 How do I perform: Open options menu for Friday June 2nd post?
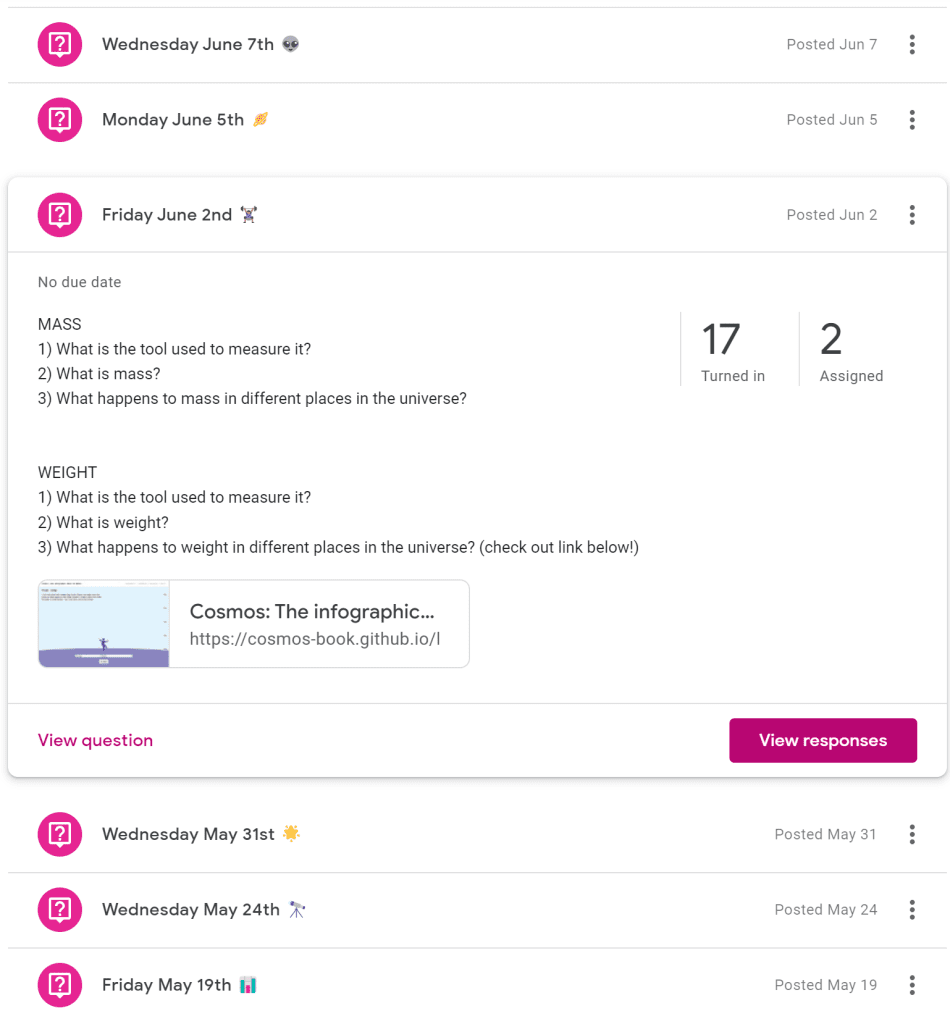click(x=912, y=214)
